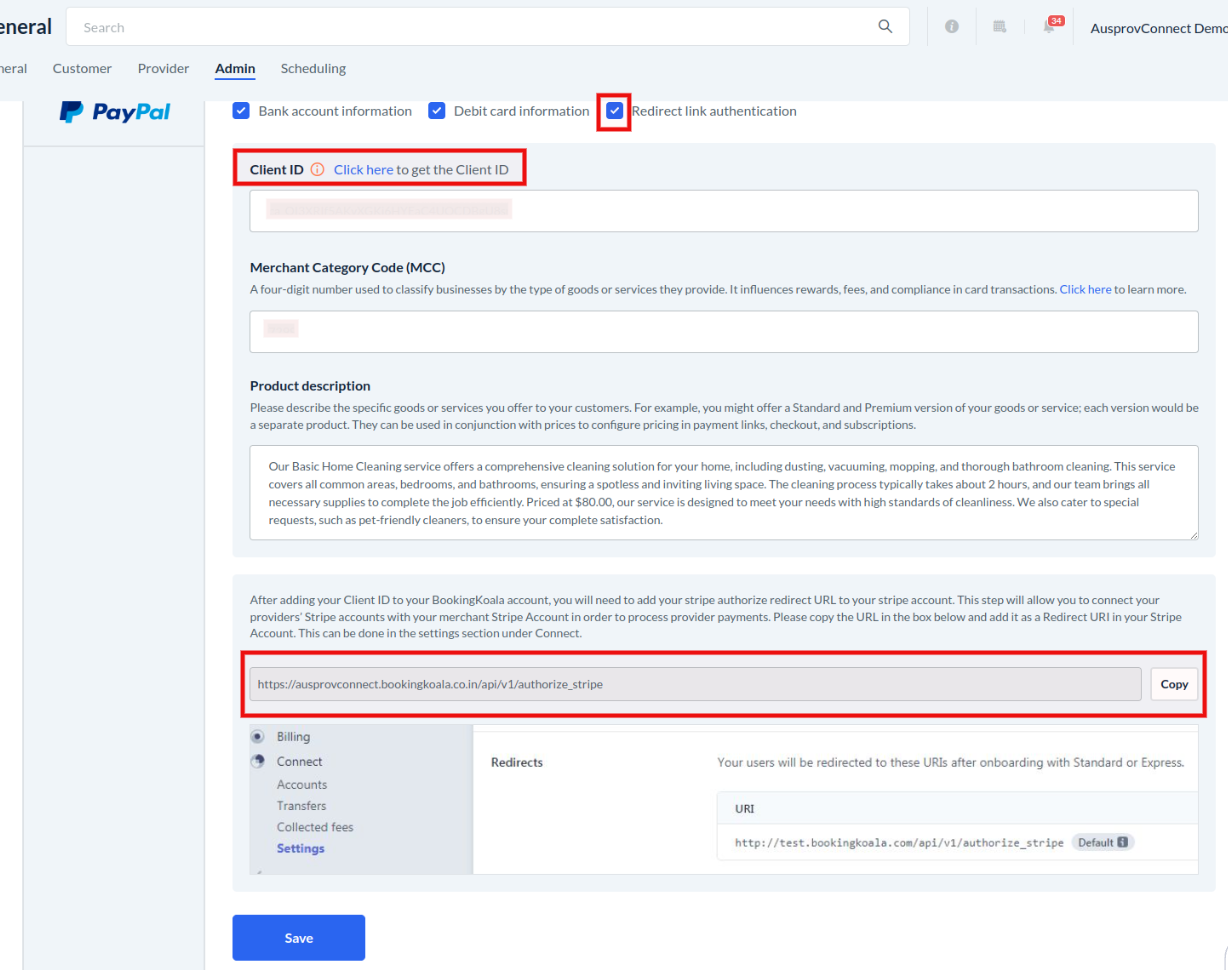Select the Admin tab
This screenshot has width=1228, height=970.
[235, 68]
